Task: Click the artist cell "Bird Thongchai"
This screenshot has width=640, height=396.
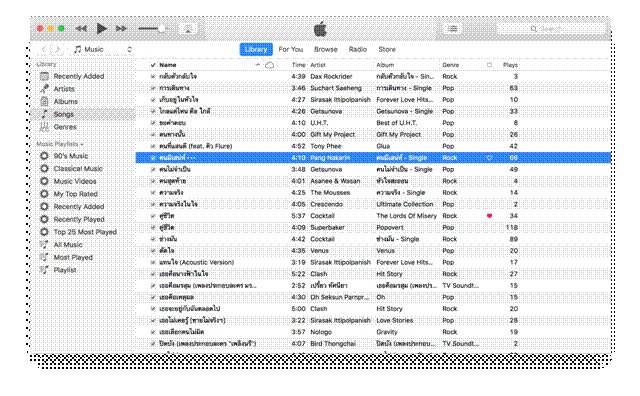Action: click(333, 344)
